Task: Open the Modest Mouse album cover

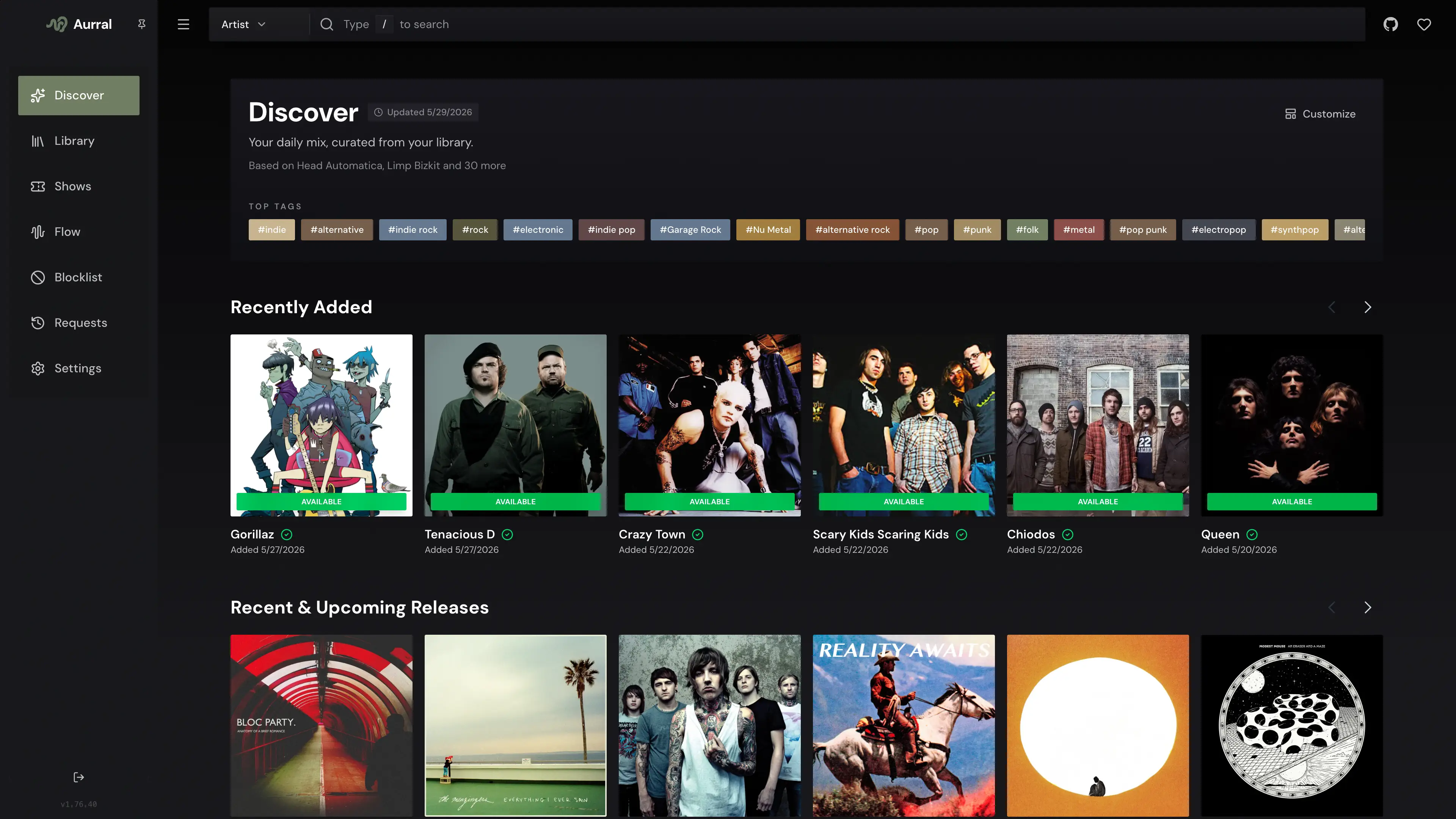Action: point(1292,726)
